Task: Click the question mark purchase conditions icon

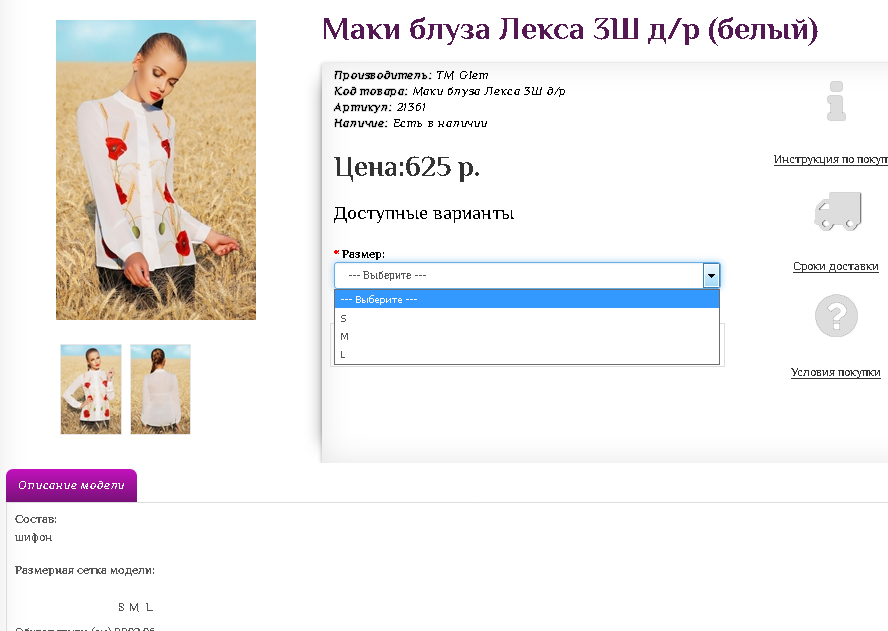Action: 836,316
